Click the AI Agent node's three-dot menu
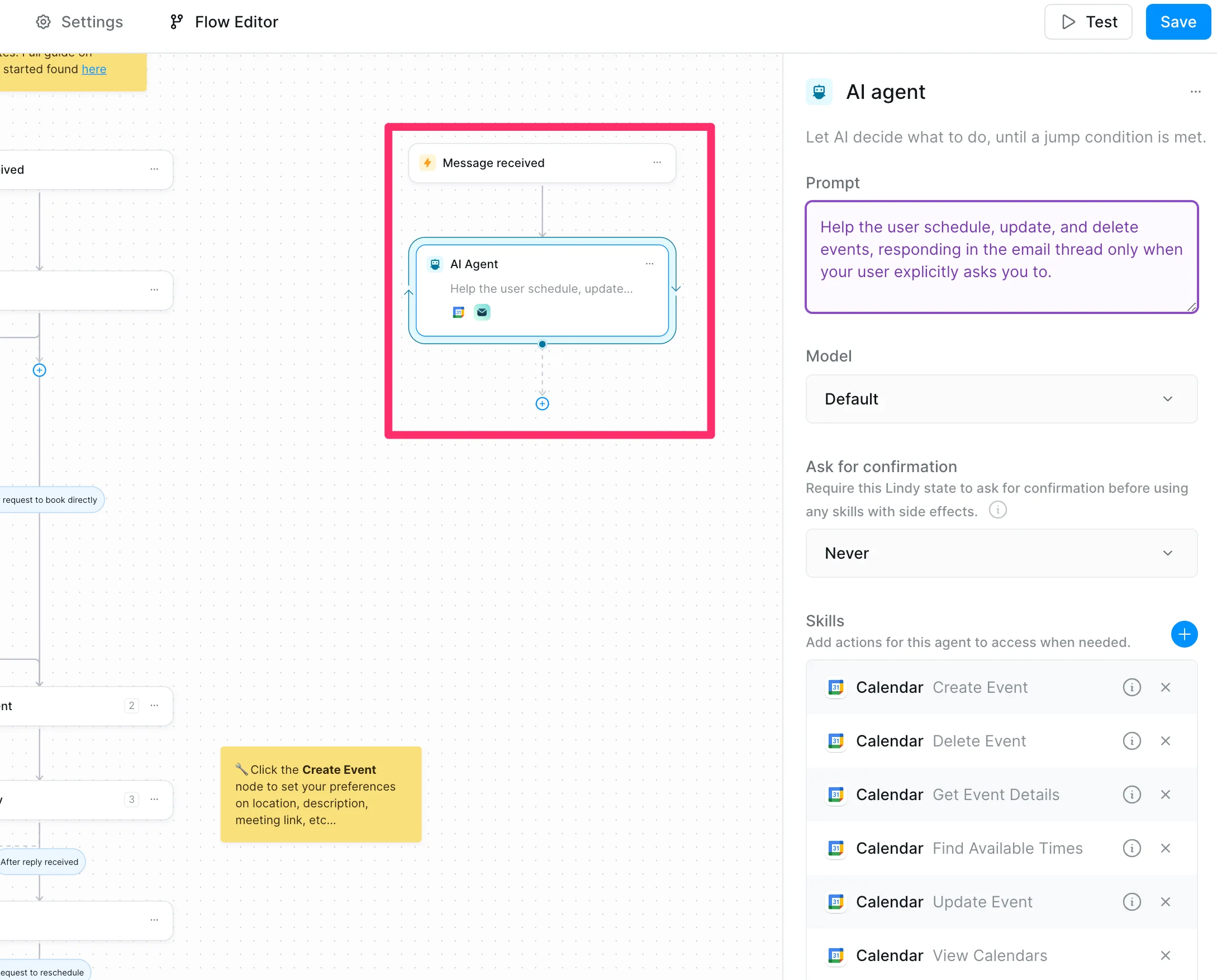1217x980 pixels. pos(649,264)
